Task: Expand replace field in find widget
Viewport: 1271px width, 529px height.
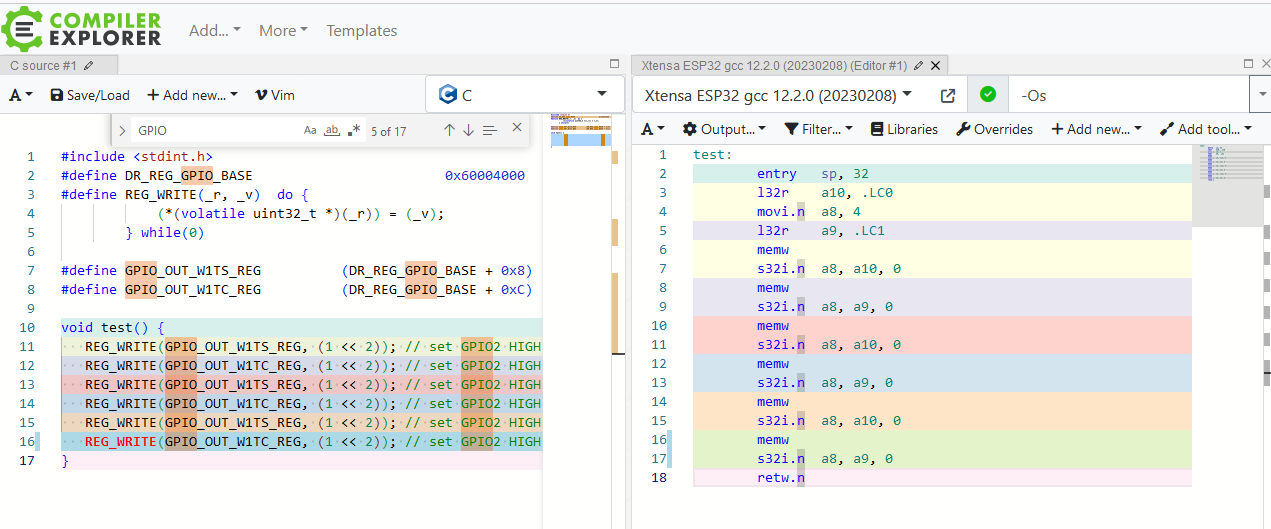Action: tap(122, 130)
